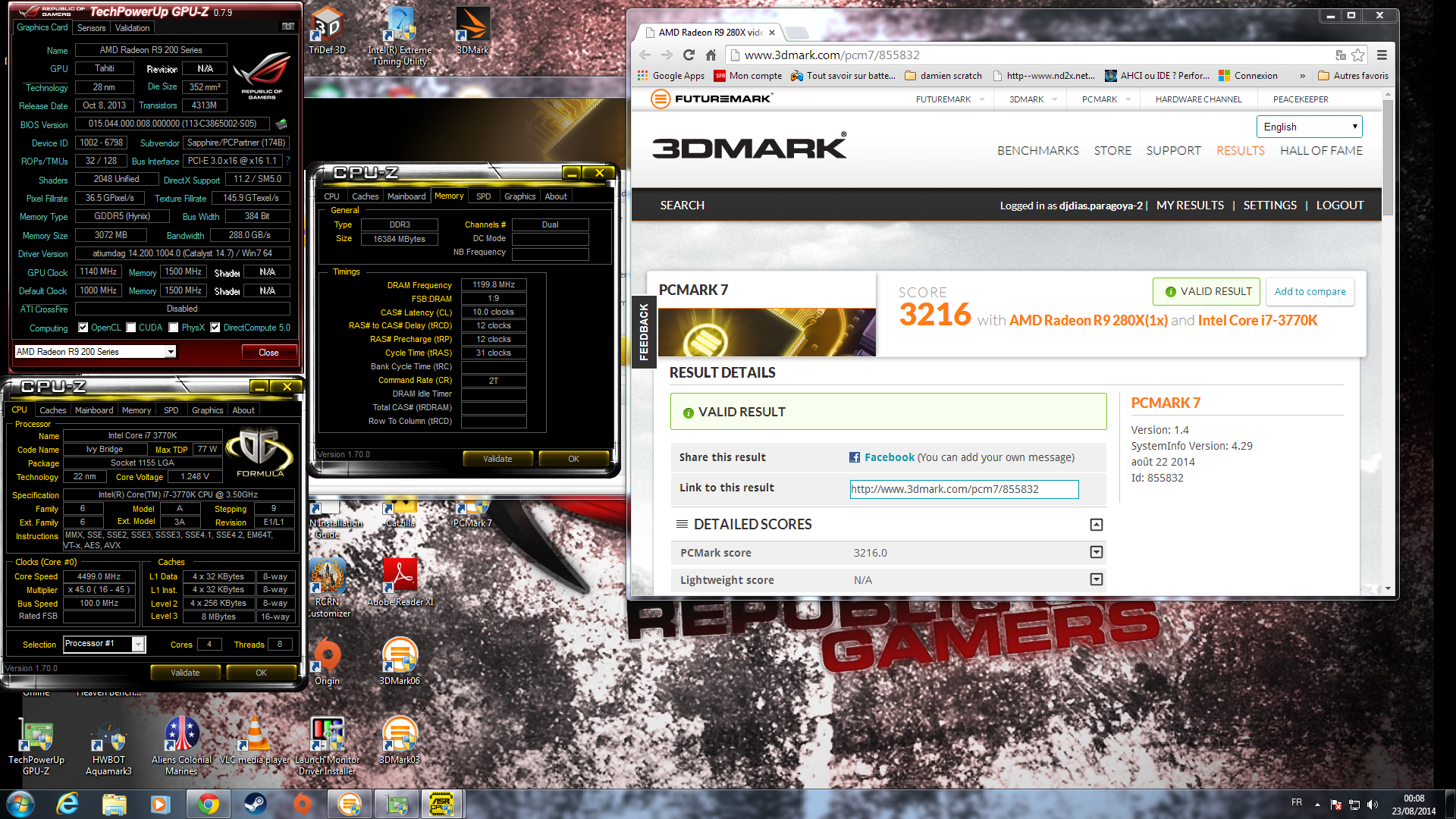Open Internet Explorer from the taskbar
The width and height of the screenshot is (1456, 819).
67,804
